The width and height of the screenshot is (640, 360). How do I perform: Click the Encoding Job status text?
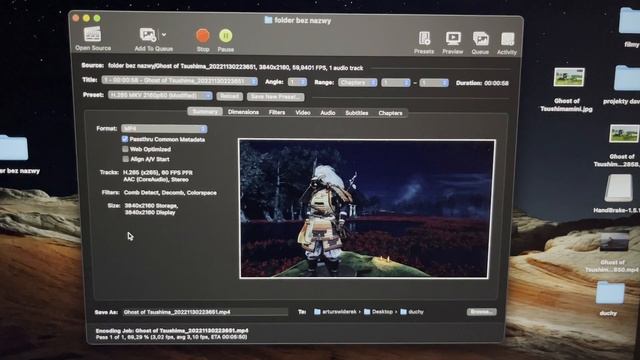(x=172, y=331)
